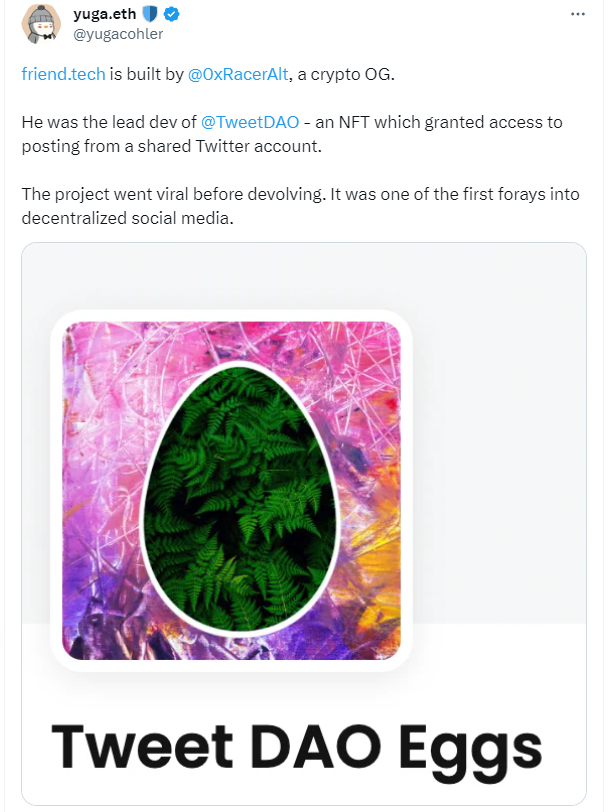
Task: Click "an NFT which granted access to" text
Action: click(440, 123)
